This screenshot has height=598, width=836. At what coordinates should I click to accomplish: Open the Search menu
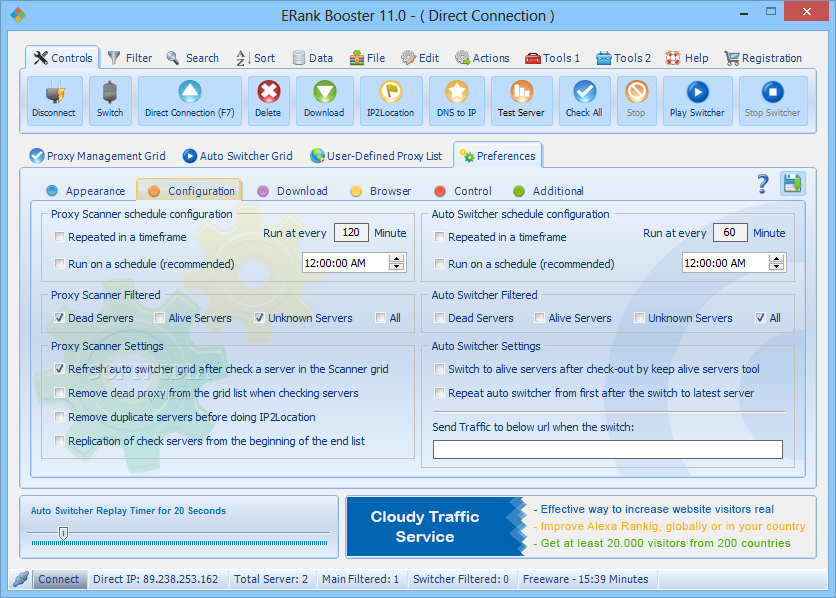(193, 58)
